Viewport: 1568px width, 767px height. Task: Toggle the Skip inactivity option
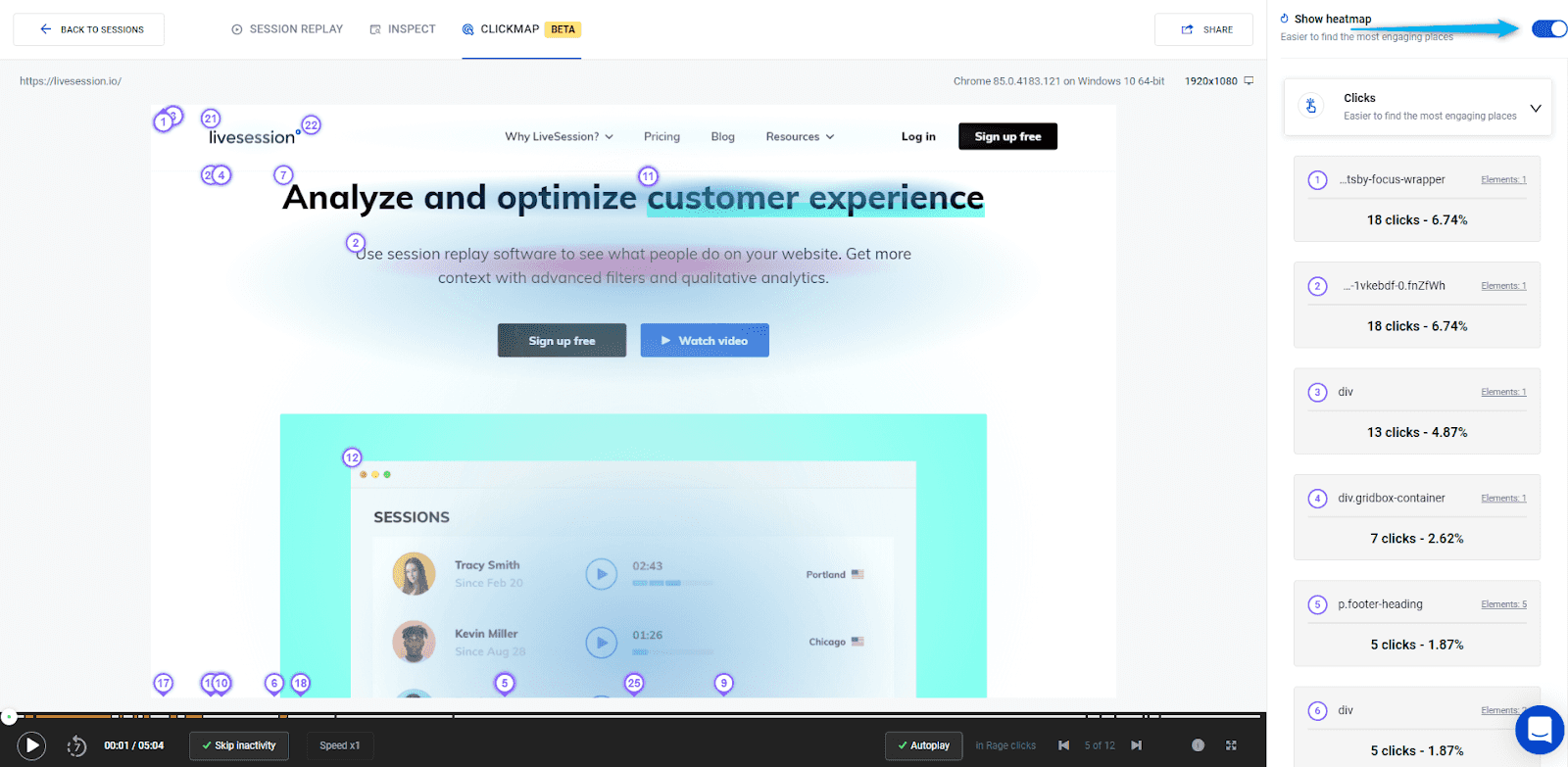[239, 745]
